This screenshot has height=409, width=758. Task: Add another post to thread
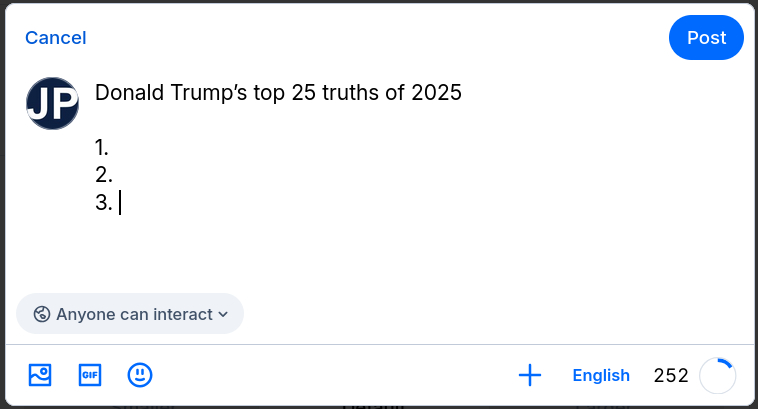(530, 375)
